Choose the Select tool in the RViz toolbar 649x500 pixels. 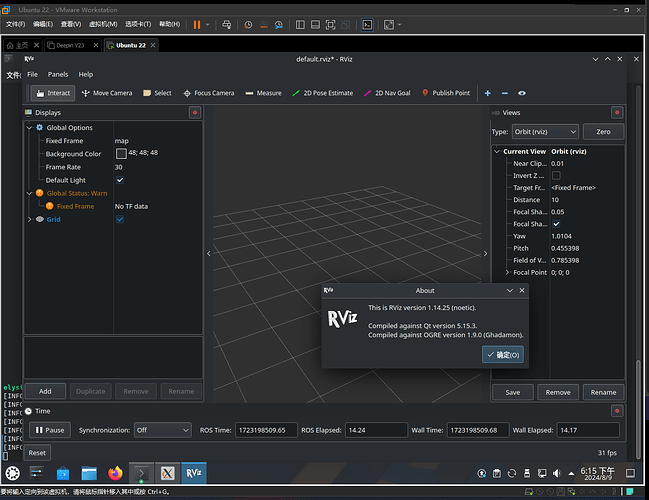coord(157,93)
